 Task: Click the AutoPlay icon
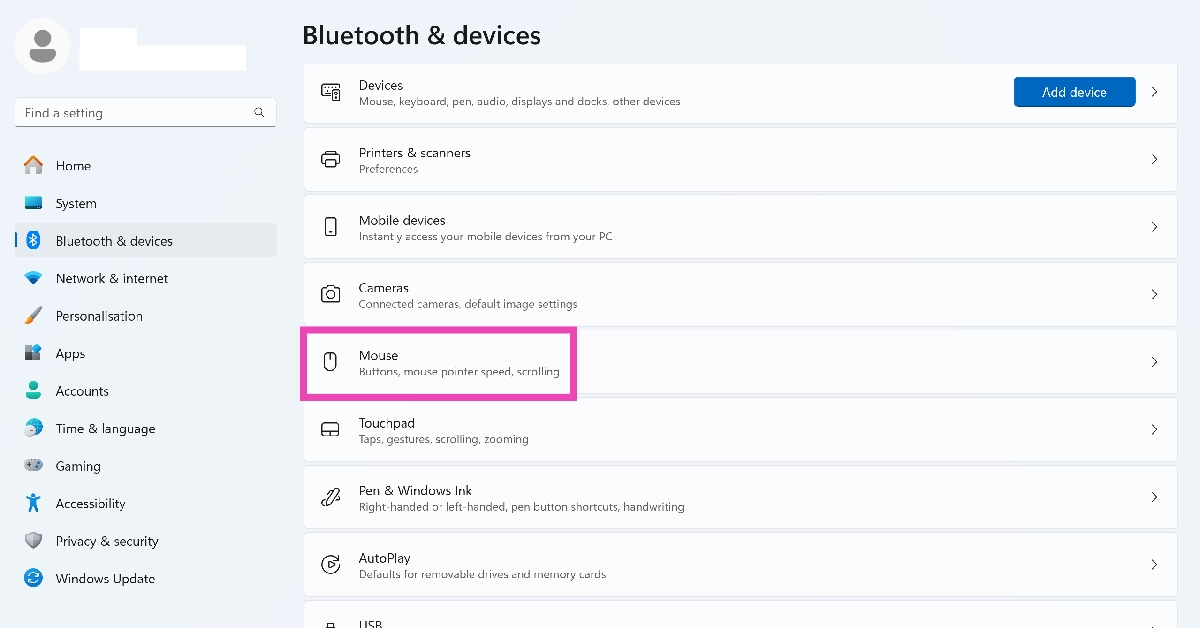(x=330, y=565)
